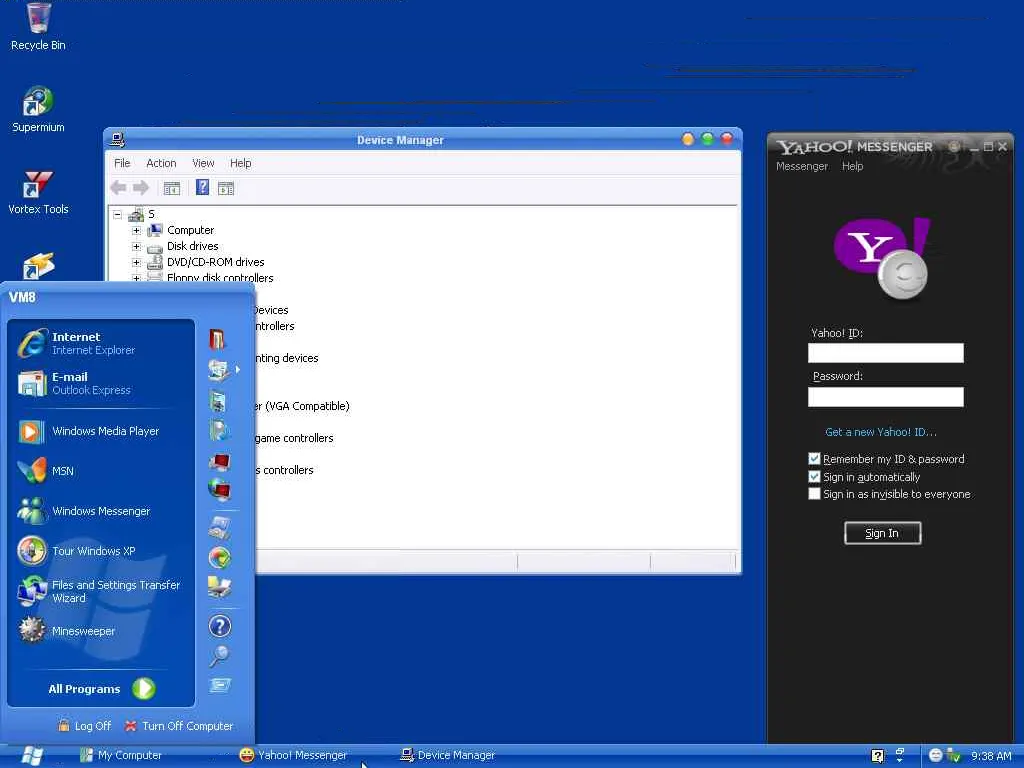The width and height of the screenshot is (1024, 768).
Task: Click the Yahoo! ID input field
Action: 886,353
